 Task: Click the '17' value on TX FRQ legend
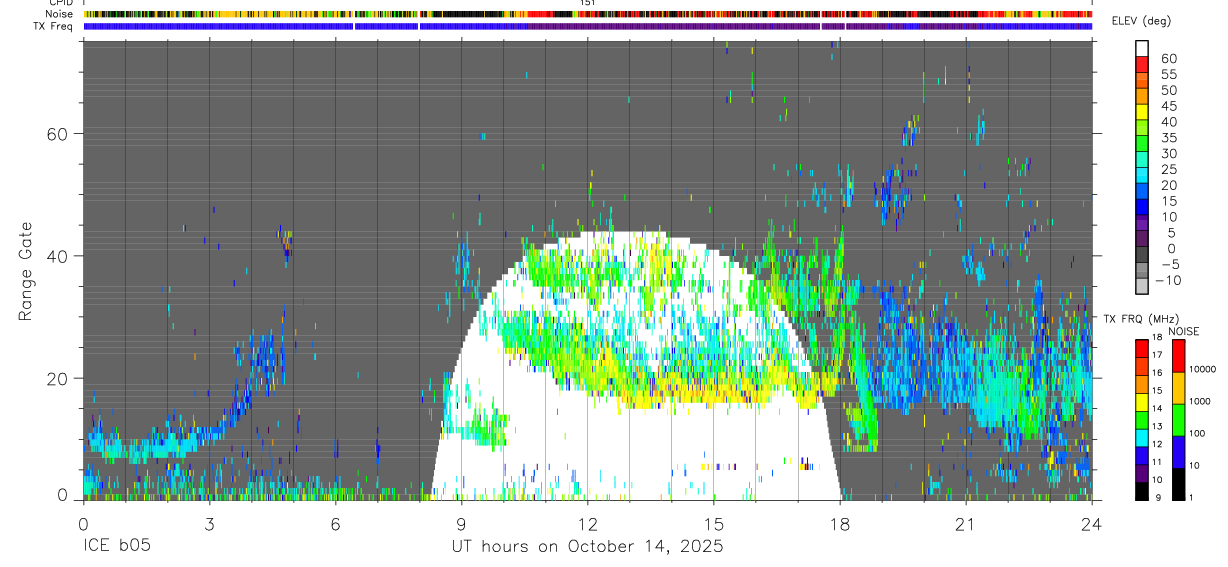(x=1157, y=355)
